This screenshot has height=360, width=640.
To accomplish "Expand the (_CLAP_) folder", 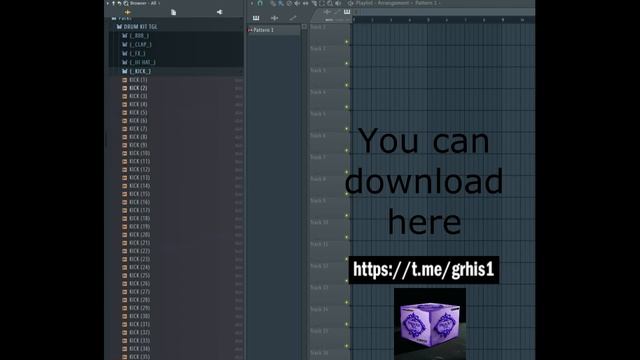I will coord(140,44).
